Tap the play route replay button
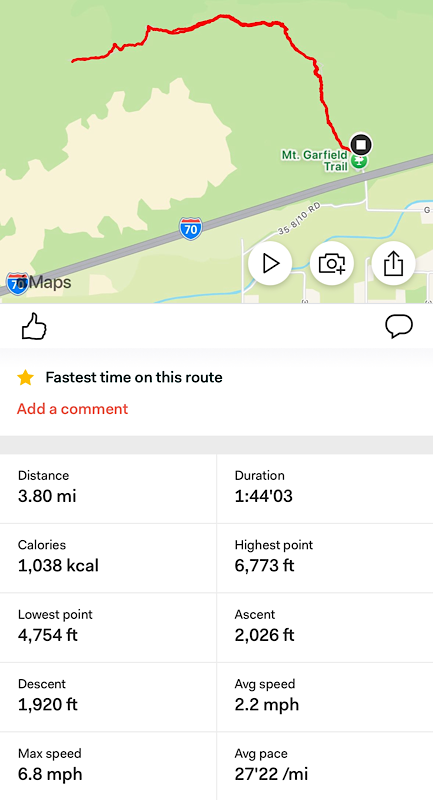 click(x=270, y=263)
